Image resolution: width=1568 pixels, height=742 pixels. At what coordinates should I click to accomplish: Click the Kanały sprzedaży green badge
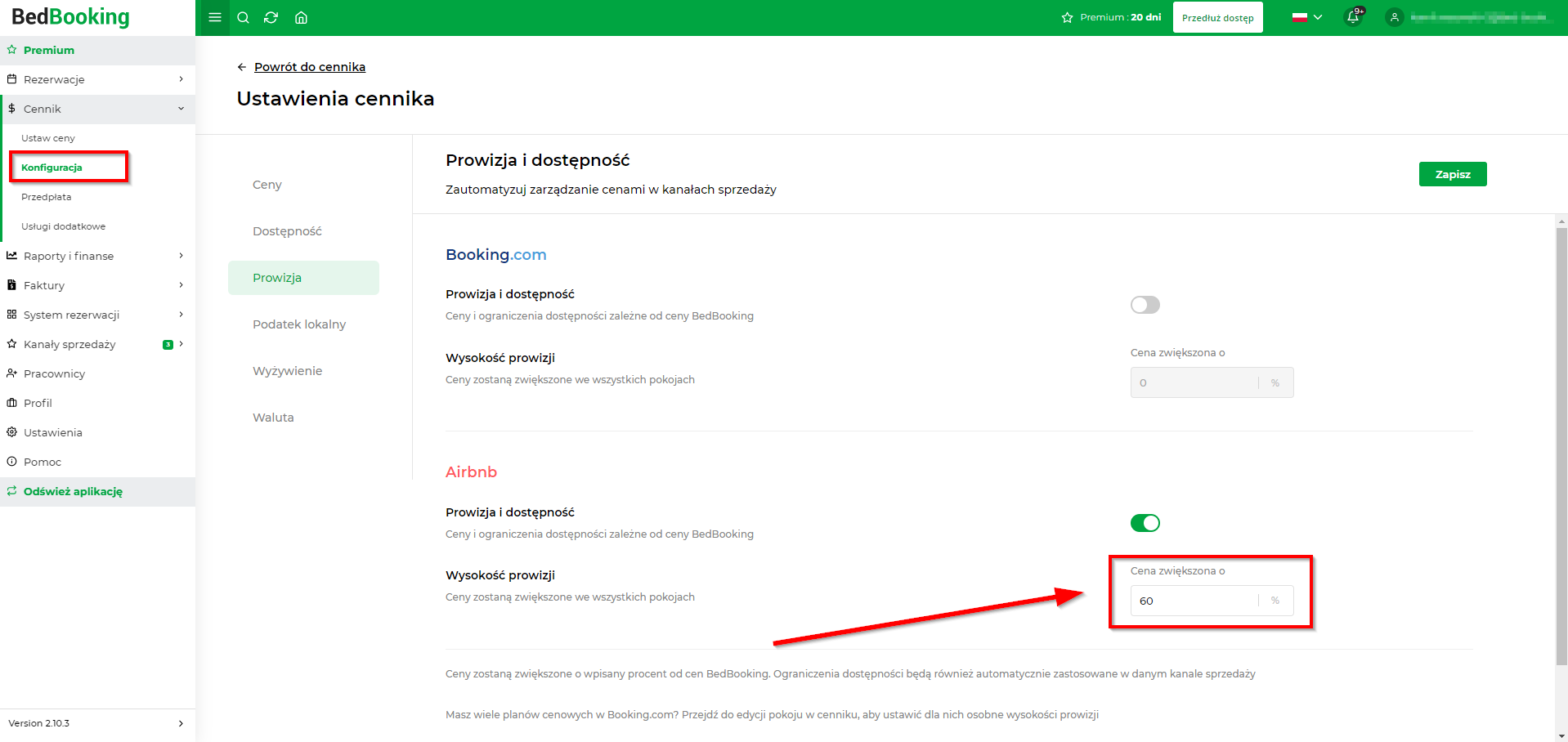pyautogui.click(x=168, y=344)
